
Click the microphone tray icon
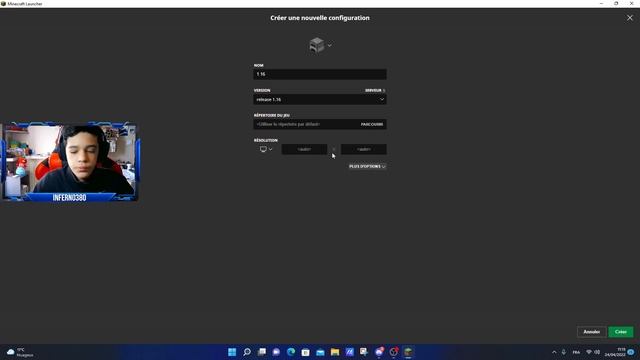coord(564,352)
